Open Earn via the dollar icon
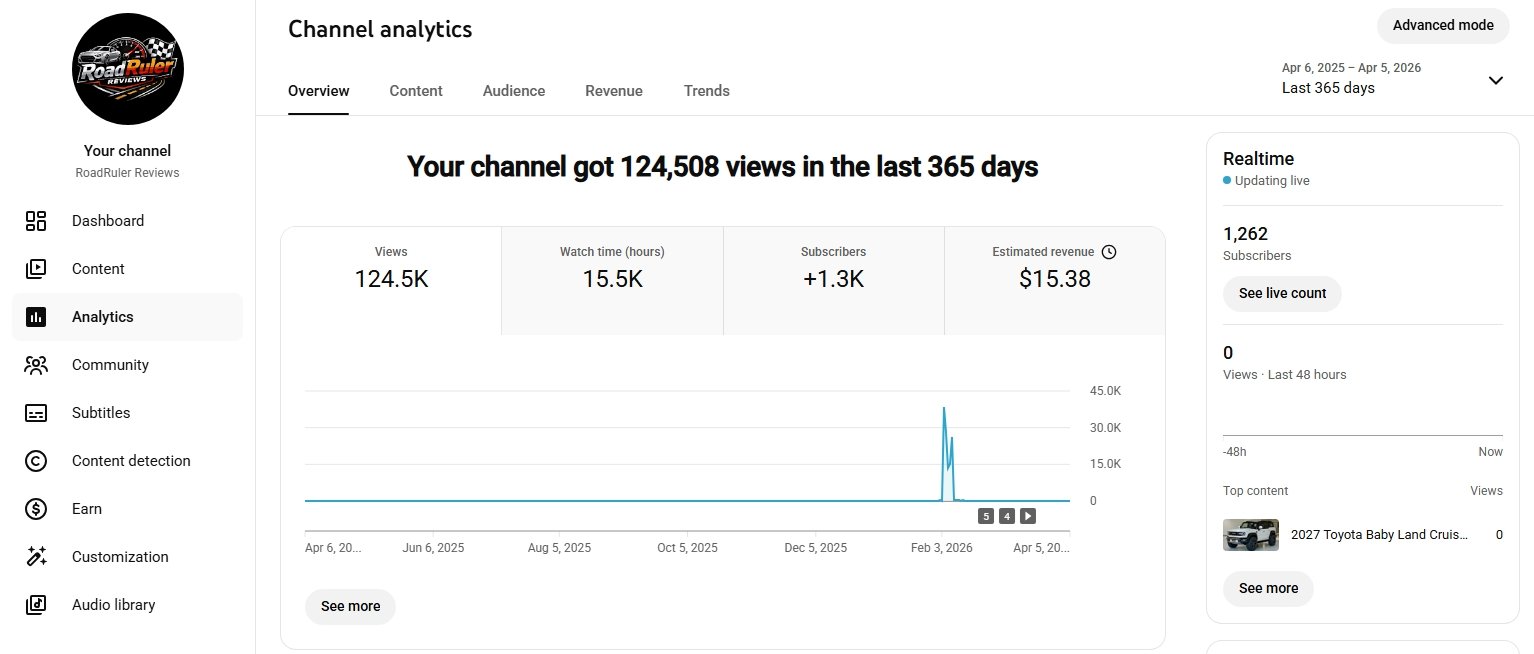1534x654 pixels. point(36,509)
